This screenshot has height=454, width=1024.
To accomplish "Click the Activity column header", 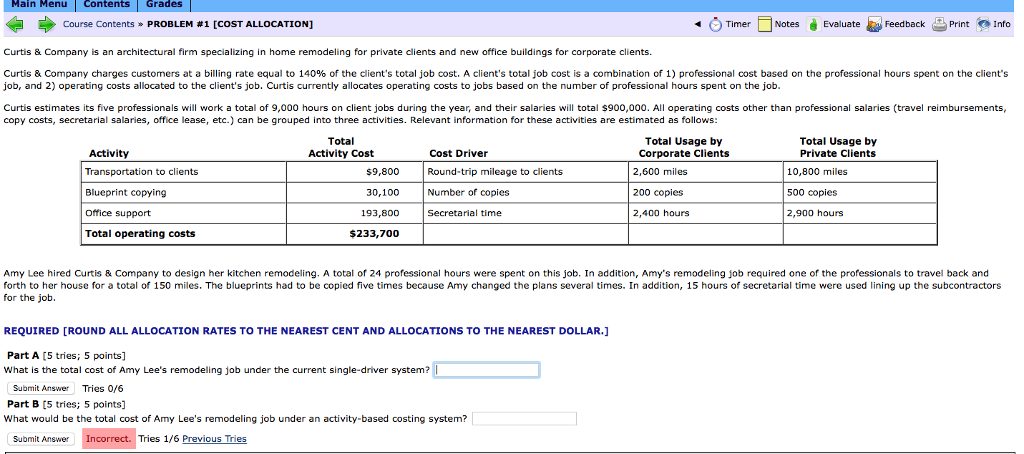I will [x=108, y=154].
